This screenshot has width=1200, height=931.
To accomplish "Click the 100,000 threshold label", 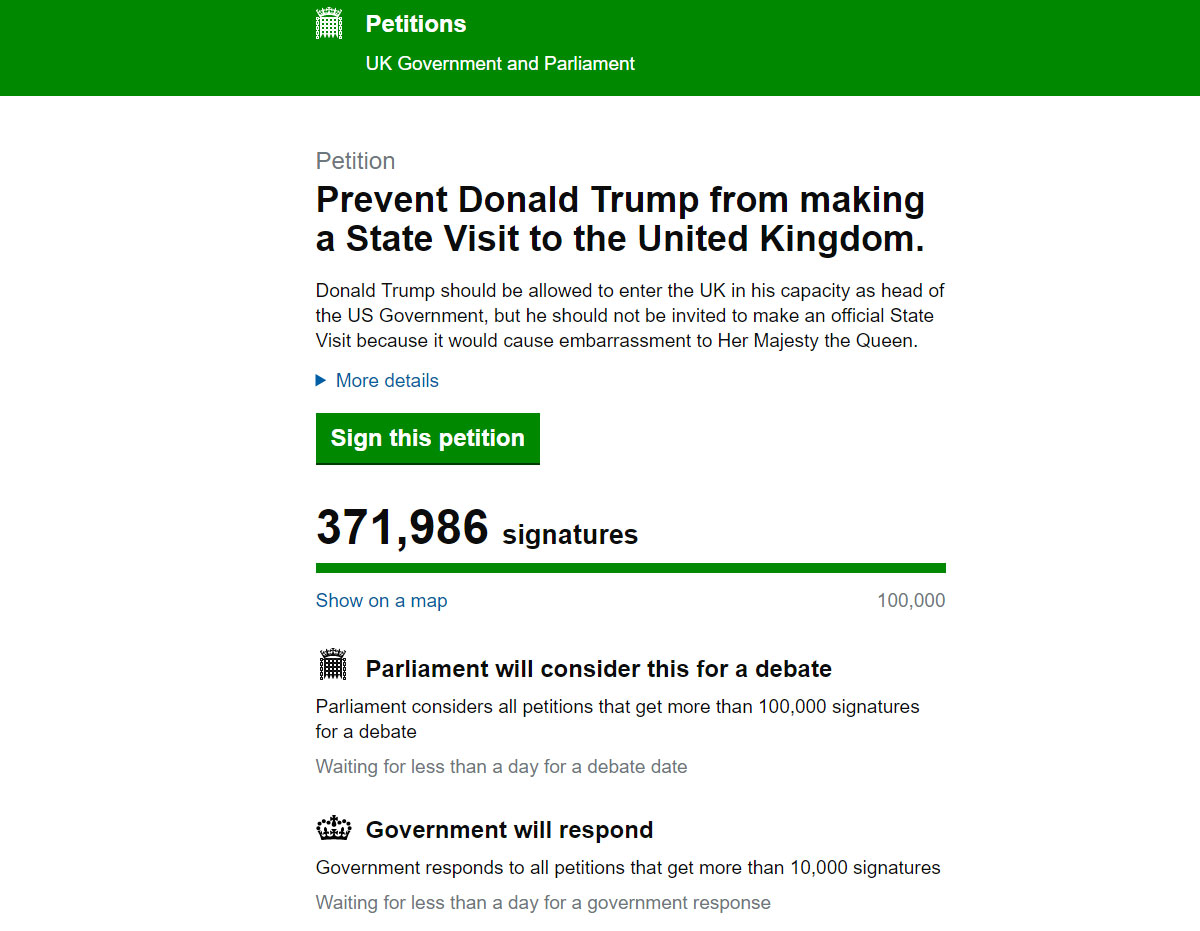I will pos(911,600).
